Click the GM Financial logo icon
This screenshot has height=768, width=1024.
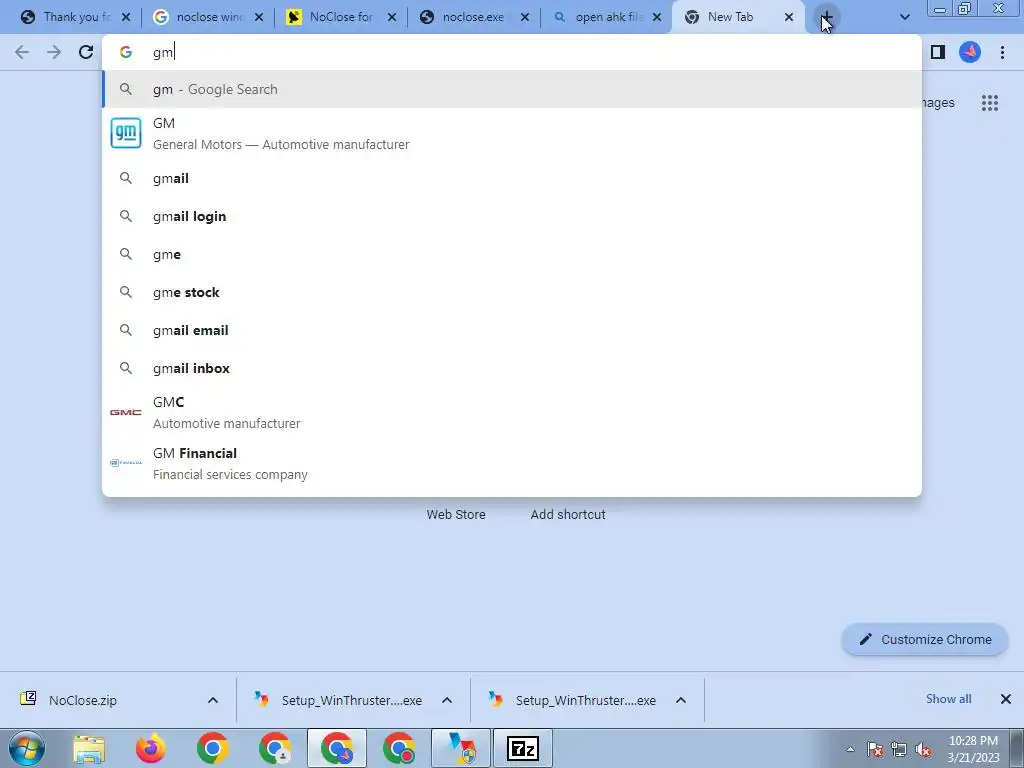click(125, 463)
